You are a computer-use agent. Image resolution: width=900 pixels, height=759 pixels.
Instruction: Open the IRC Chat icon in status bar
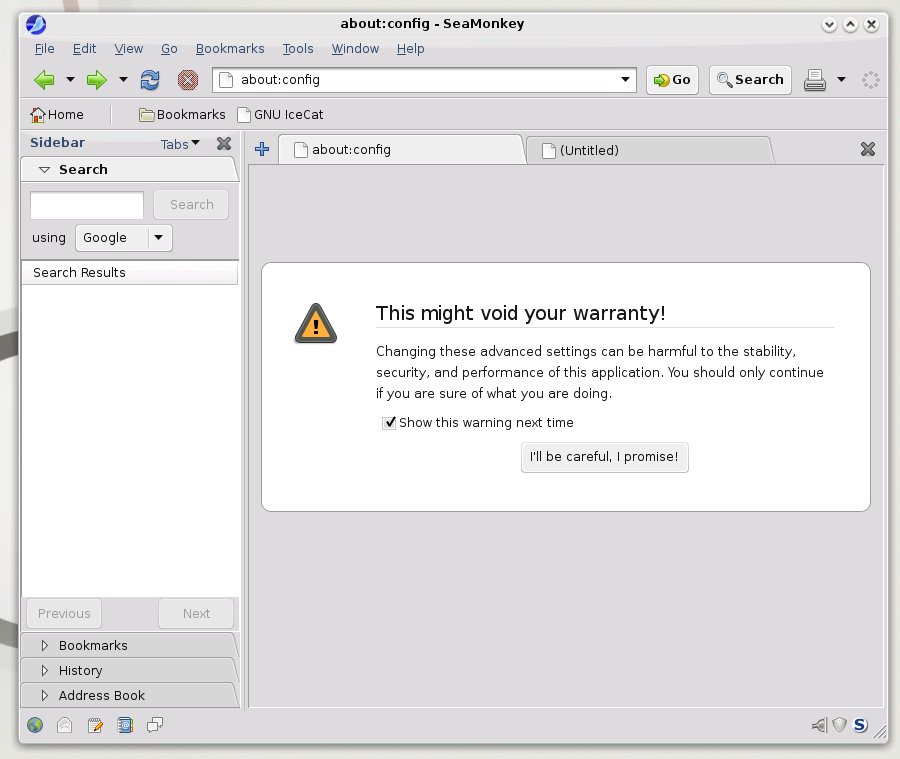point(154,725)
